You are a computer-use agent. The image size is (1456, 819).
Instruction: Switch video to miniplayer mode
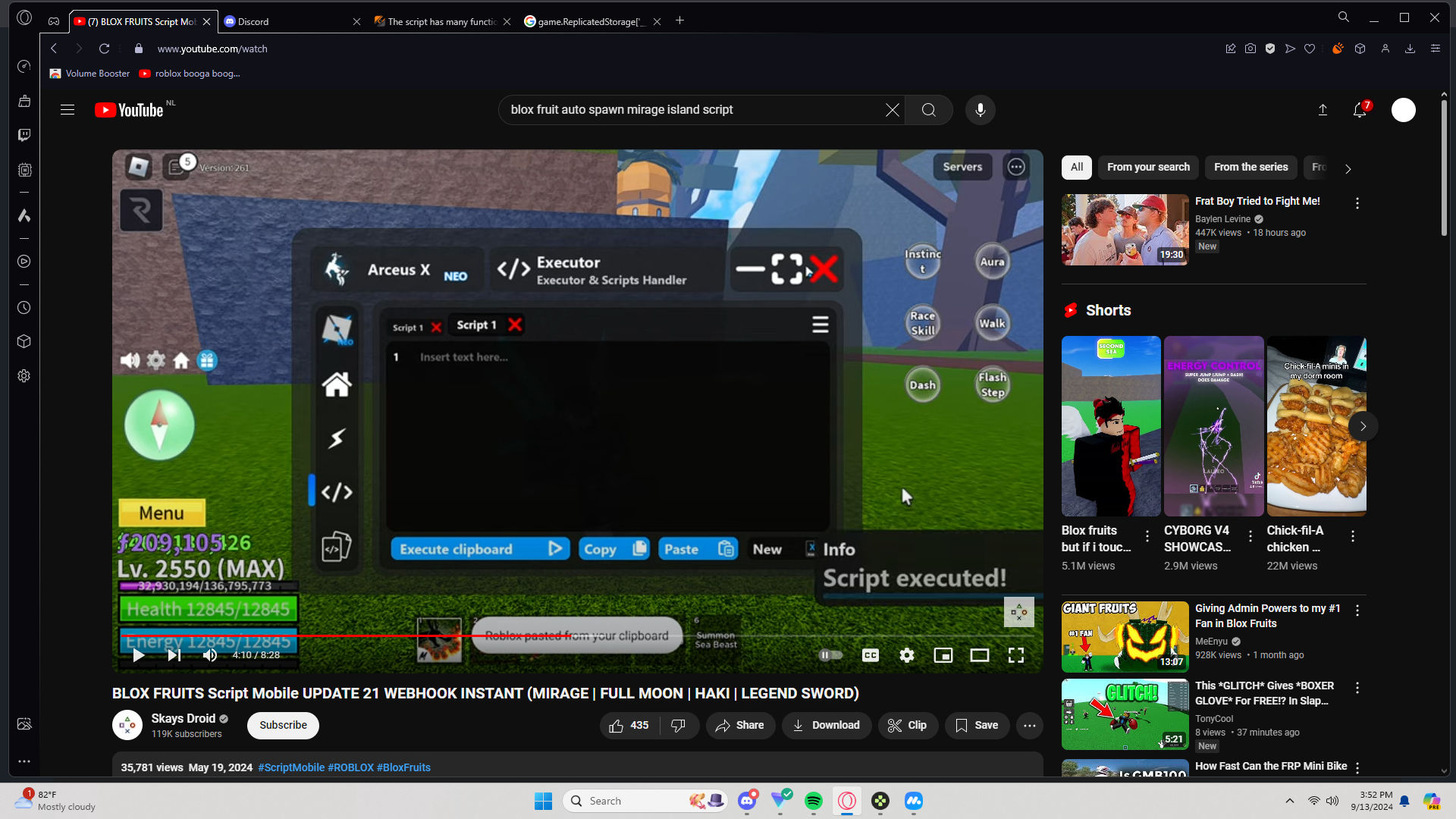point(943,655)
